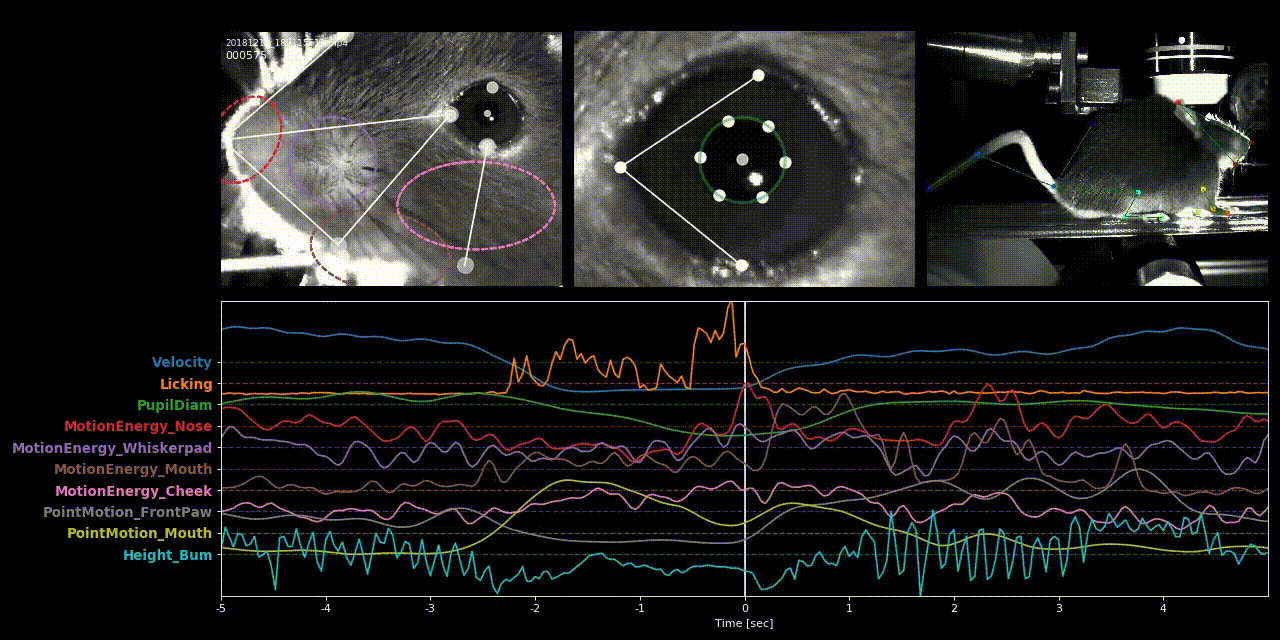Click the PupilDiam label
Image resolution: width=1280 pixels, height=640 pixels.
175,406
